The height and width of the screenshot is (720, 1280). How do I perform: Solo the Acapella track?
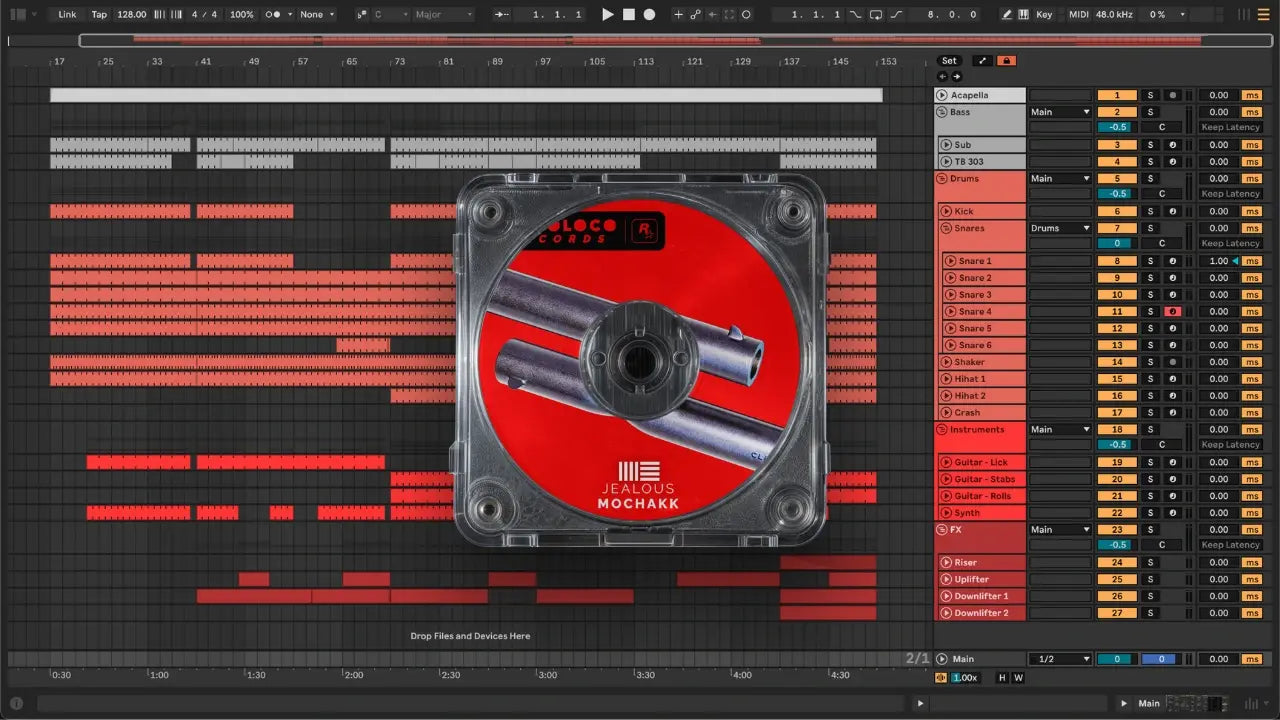1150,96
